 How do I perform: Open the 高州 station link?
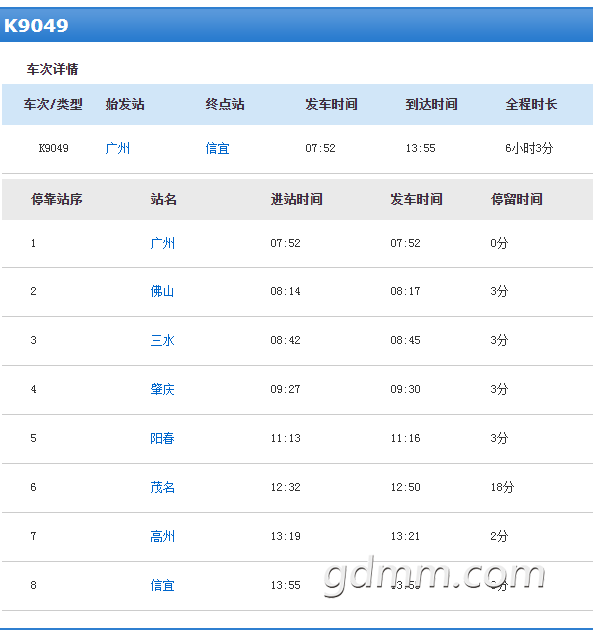point(162,536)
